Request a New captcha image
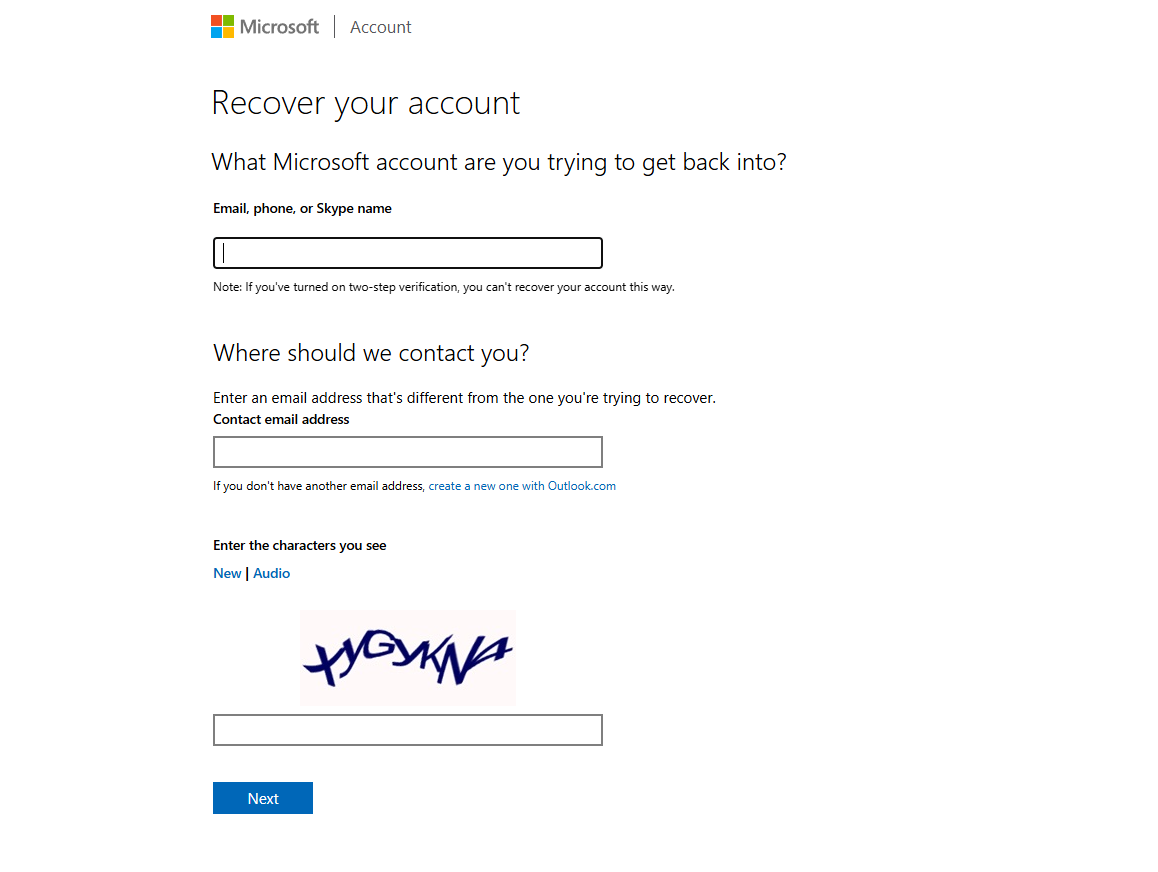 tap(227, 573)
